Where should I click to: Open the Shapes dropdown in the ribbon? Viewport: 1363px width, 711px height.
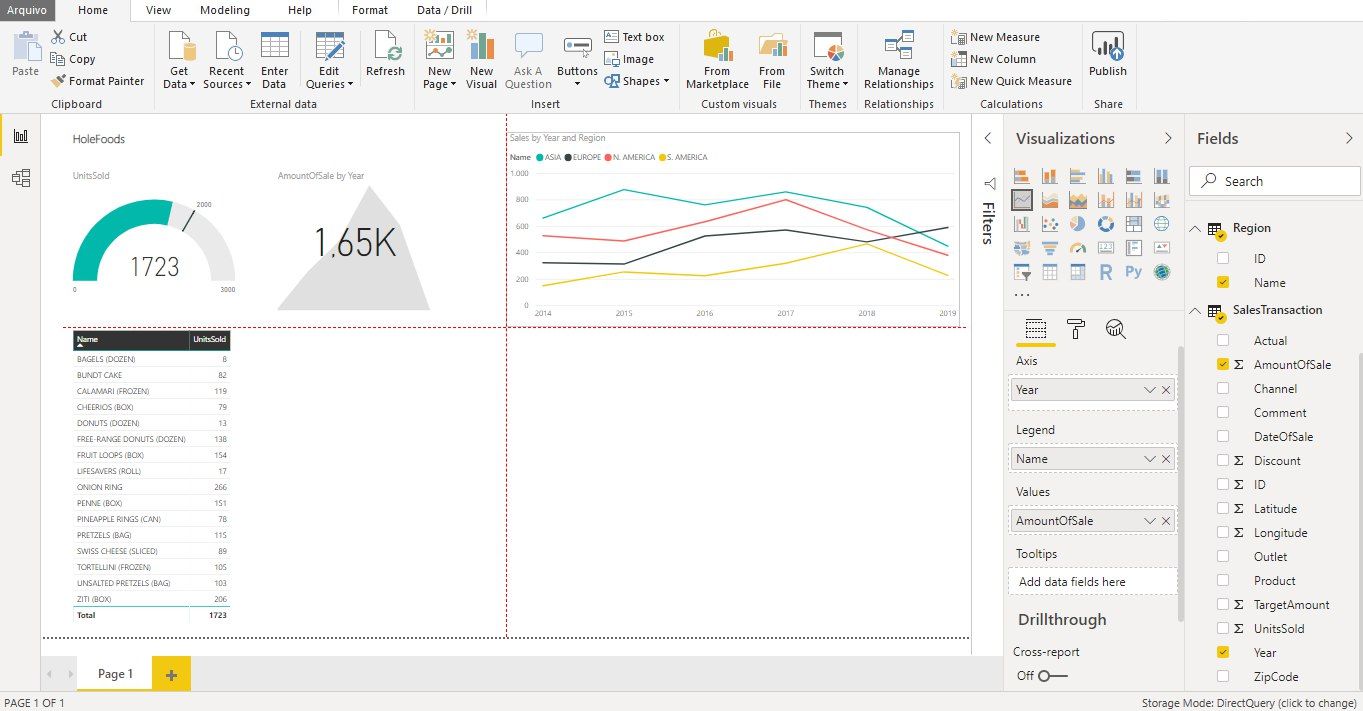click(x=638, y=81)
